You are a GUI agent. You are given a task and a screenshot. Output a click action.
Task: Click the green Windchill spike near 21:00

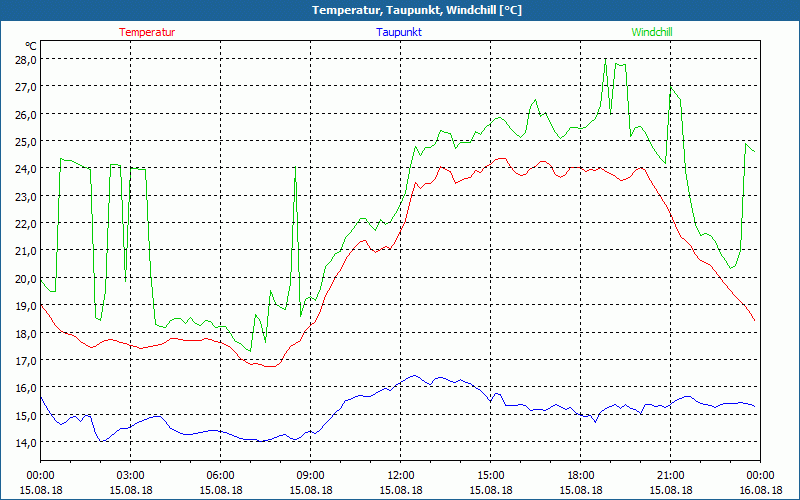point(671,88)
